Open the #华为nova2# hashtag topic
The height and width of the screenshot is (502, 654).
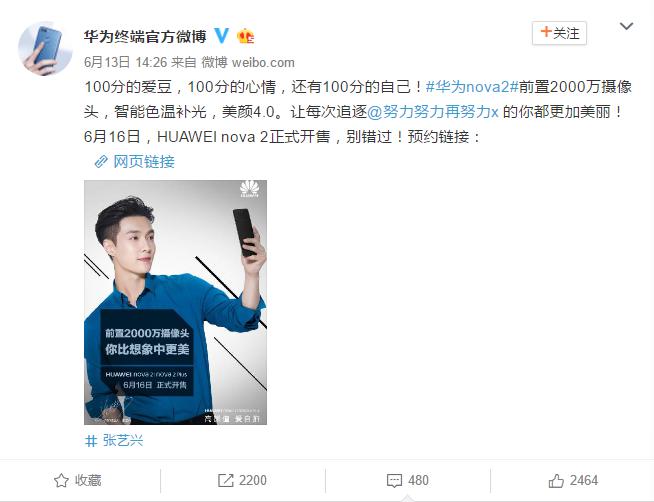pyautogui.click(x=472, y=87)
